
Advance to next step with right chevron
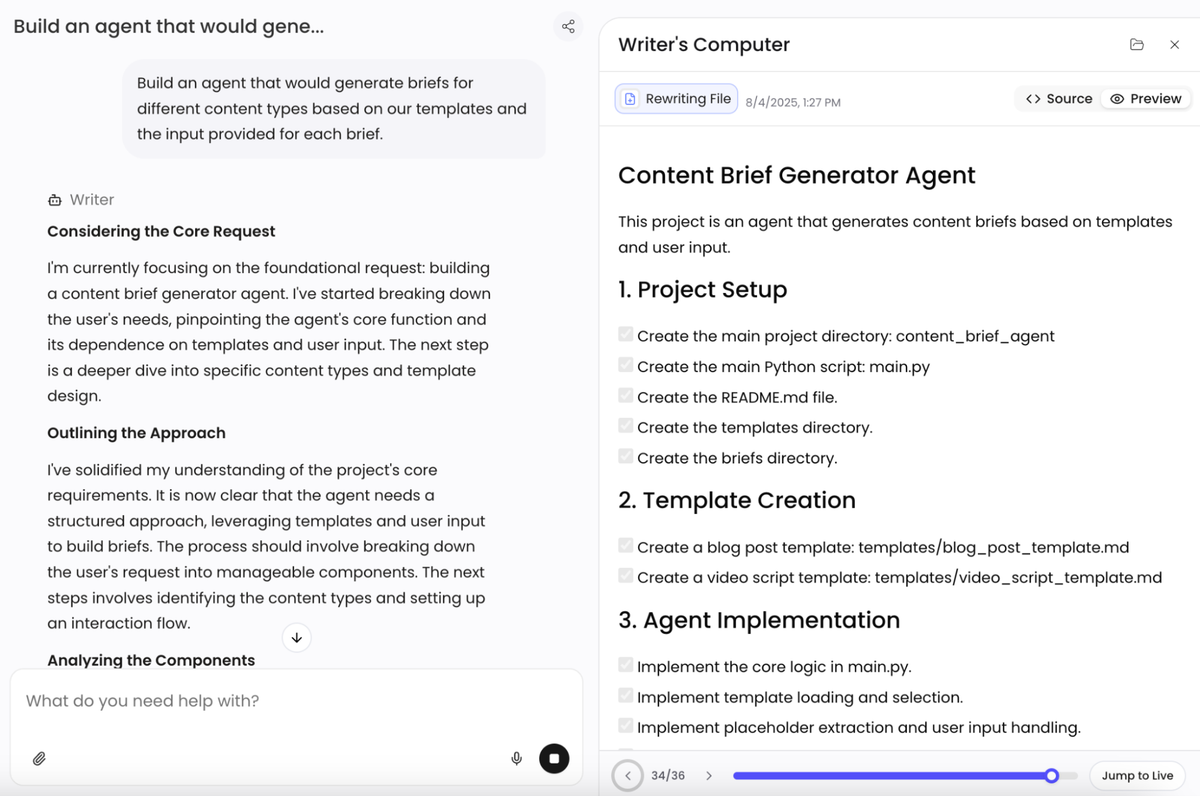click(709, 776)
